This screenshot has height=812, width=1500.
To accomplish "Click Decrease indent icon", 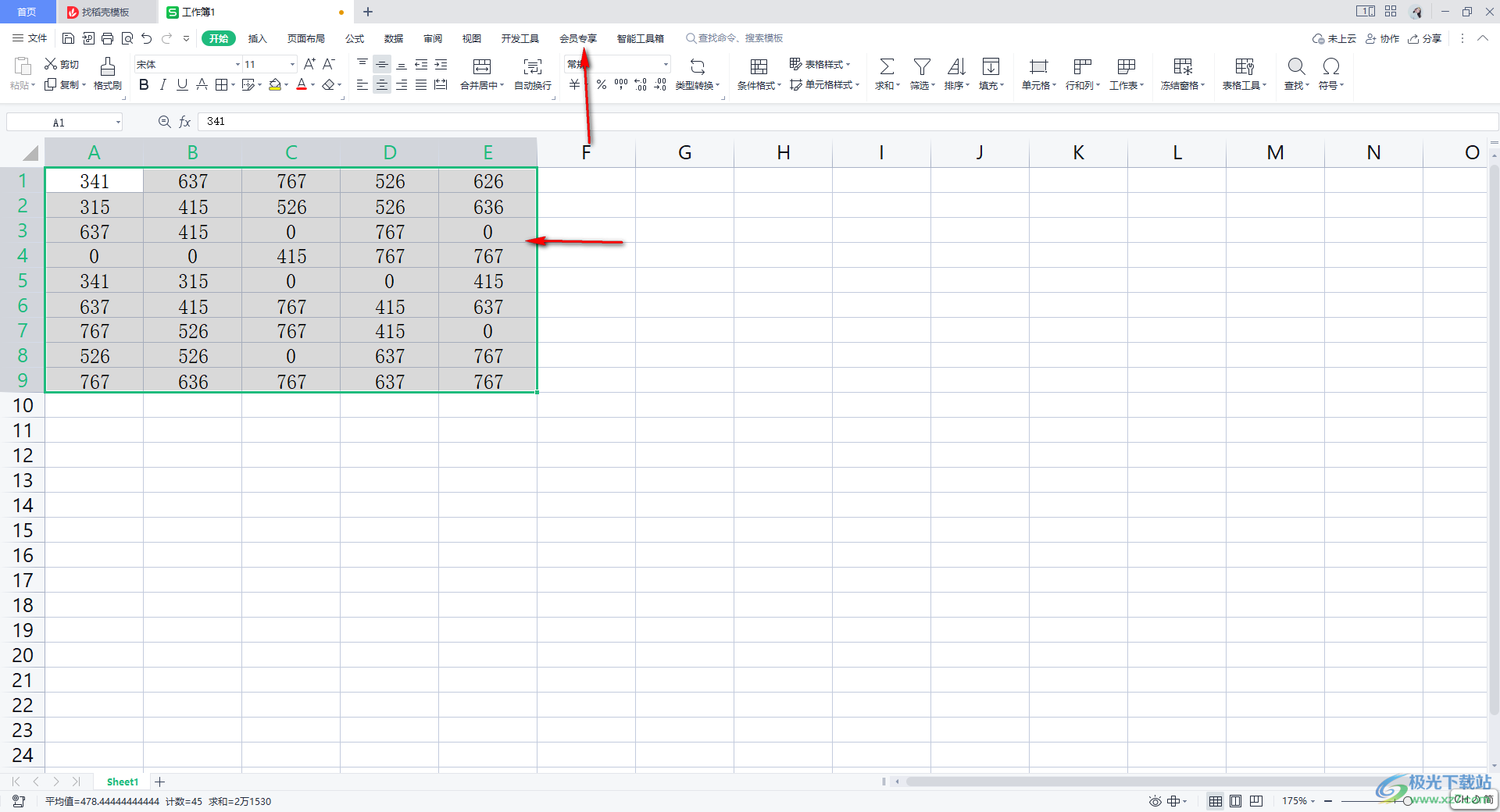I will point(421,64).
